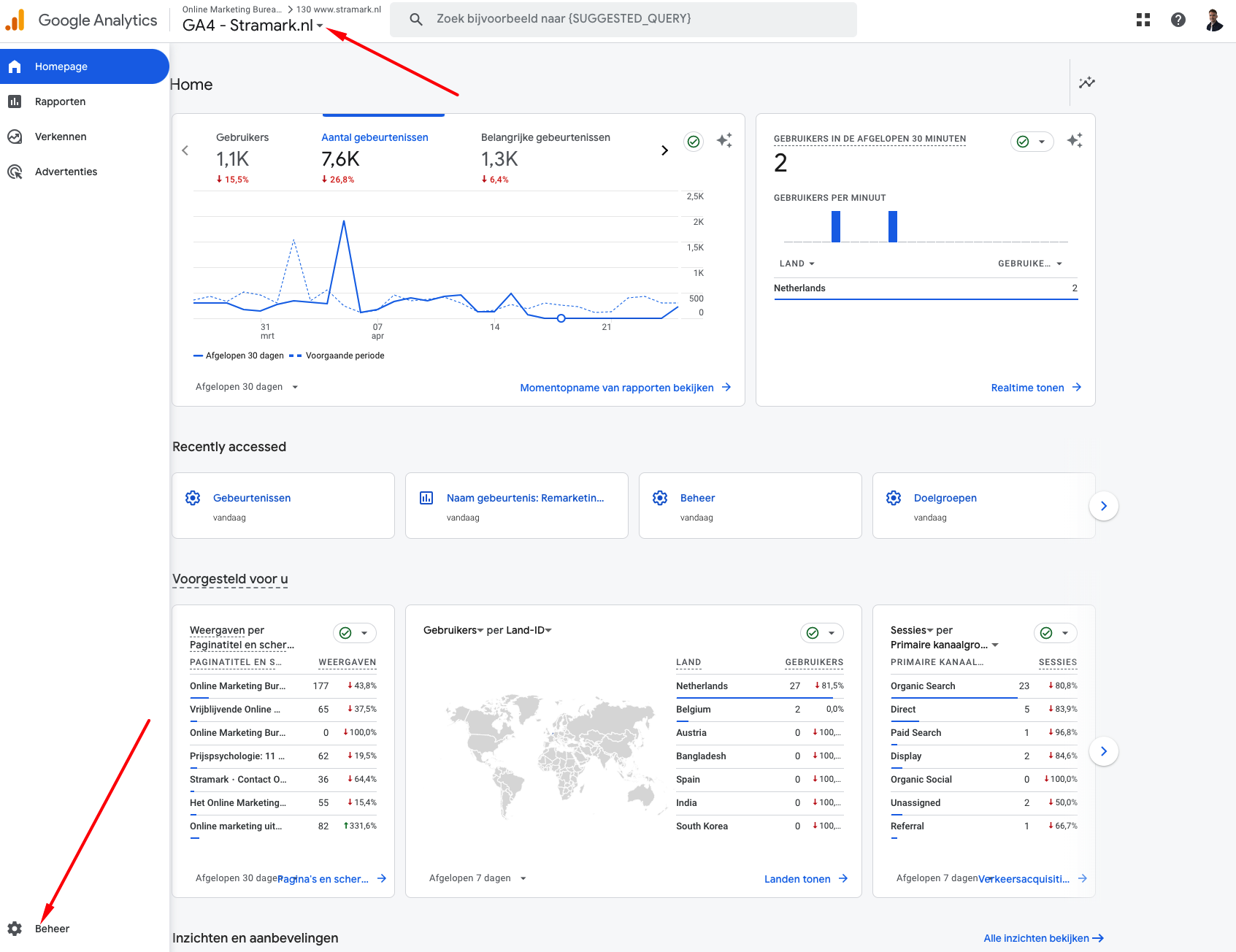Image resolution: width=1236 pixels, height=952 pixels.
Task: Go to Rapporten in the sidebar
Action: (x=60, y=101)
